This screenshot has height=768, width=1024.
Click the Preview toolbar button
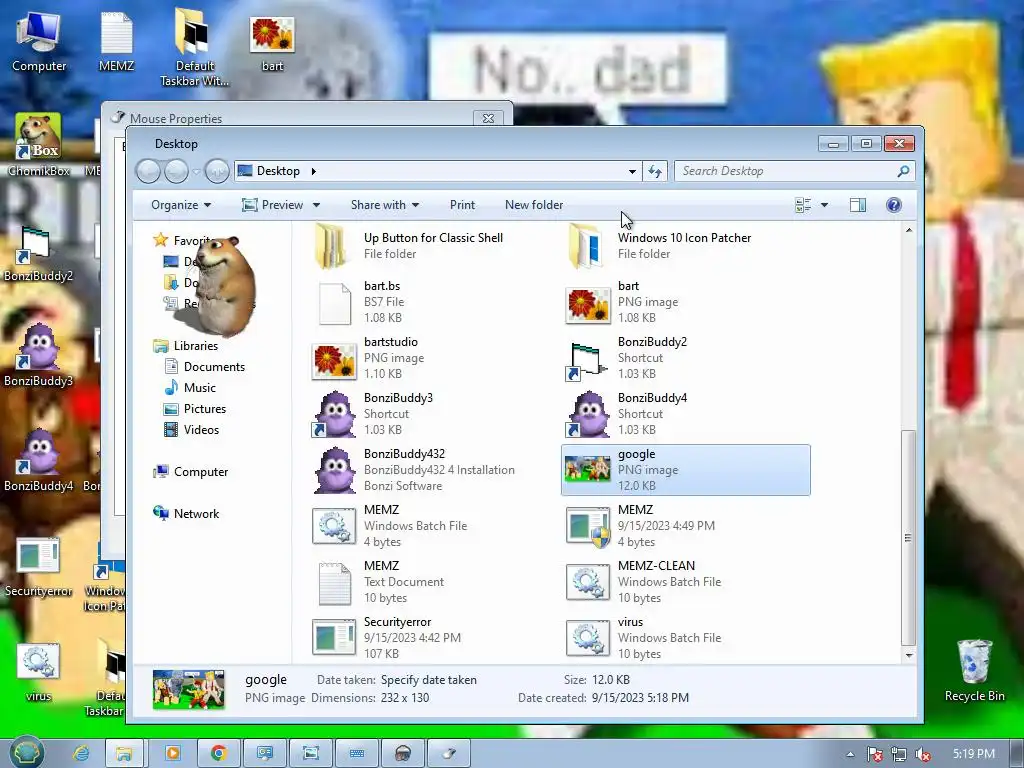point(273,205)
